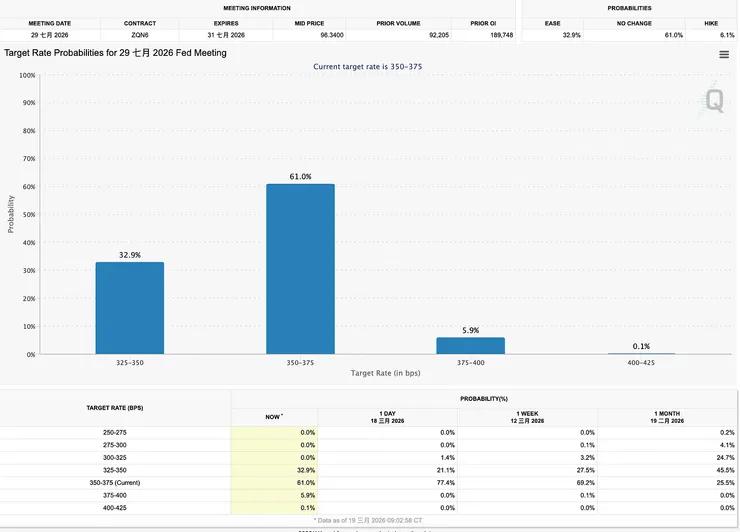This screenshot has width=740, height=532.
Task: Click the QuikStrike Q watermark logo
Action: (x=713, y=100)
